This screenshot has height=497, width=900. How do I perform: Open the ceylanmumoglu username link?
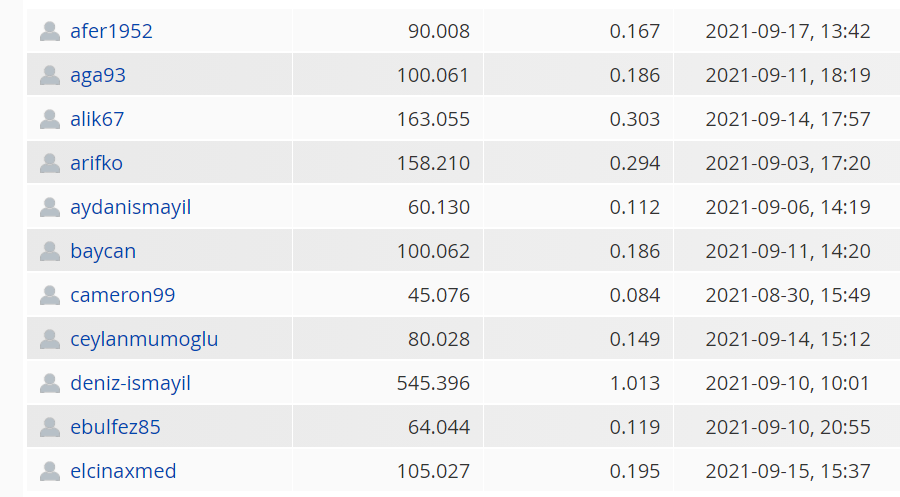[x=144, y=339]
